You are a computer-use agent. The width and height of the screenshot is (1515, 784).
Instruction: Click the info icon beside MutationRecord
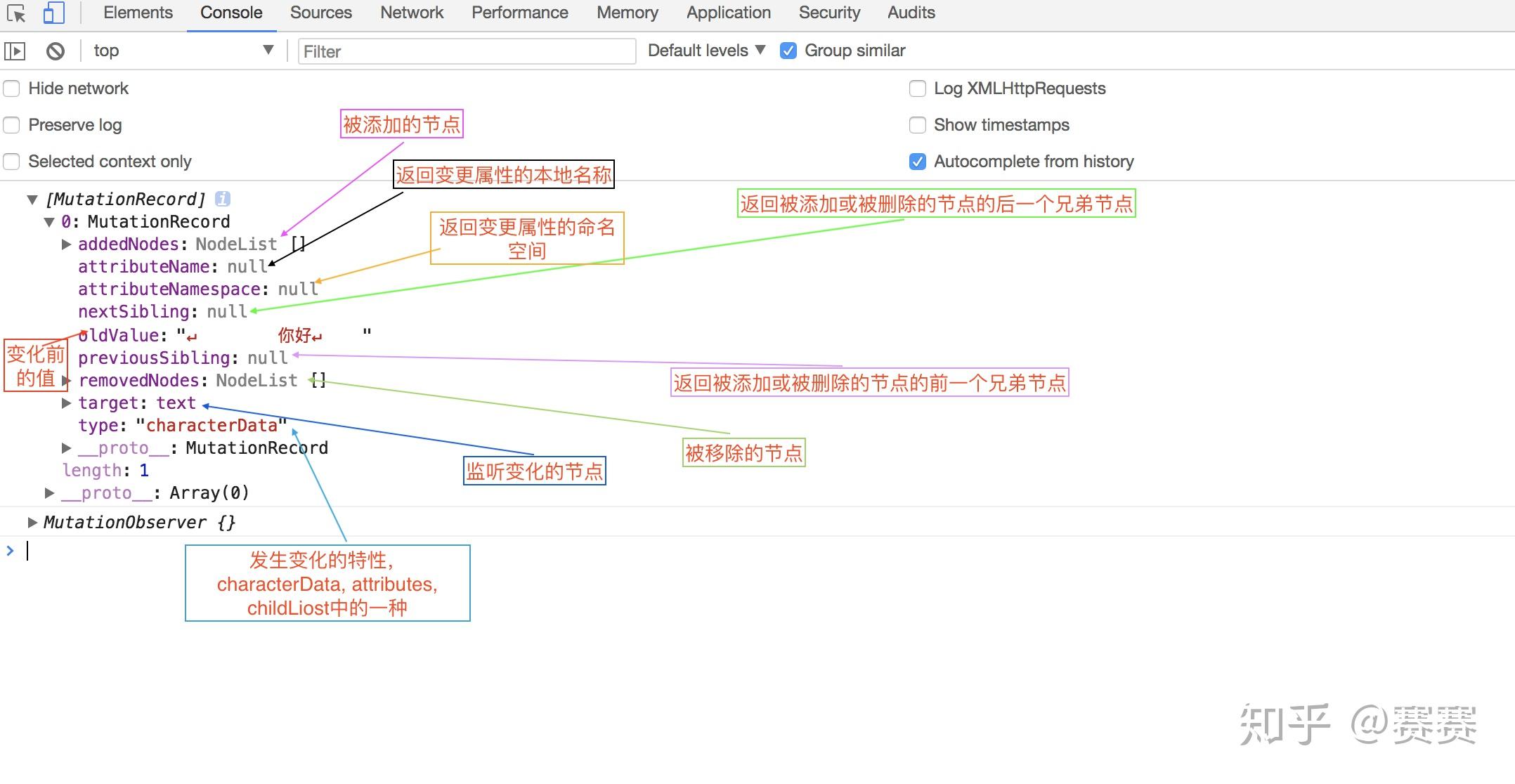(223, 198)
